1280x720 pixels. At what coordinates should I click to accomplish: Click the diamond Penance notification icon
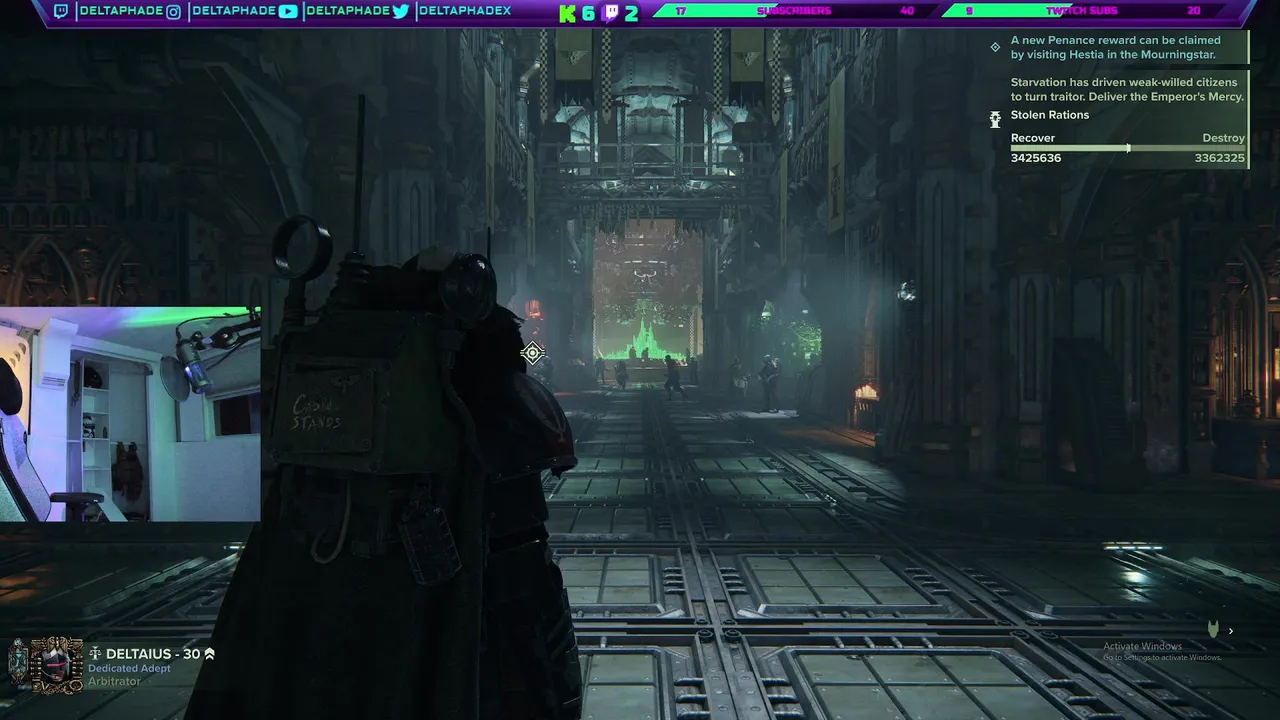tap(995, 47)
